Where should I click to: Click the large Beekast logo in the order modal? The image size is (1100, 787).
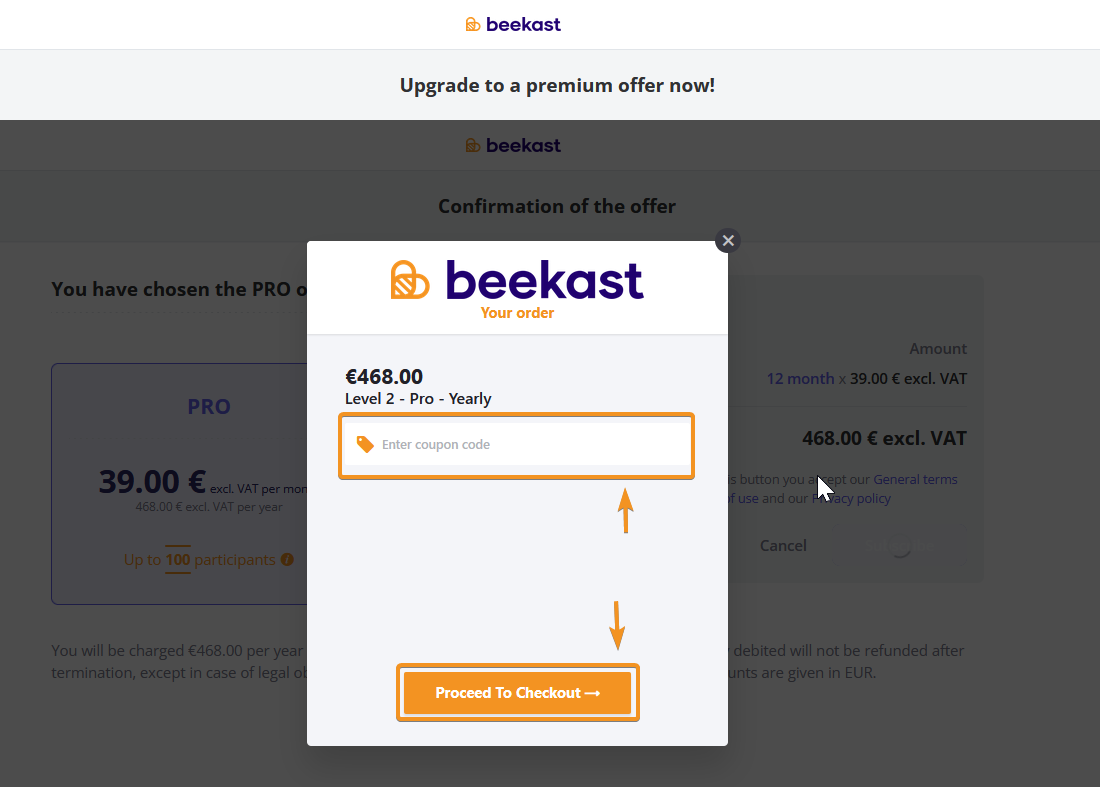[517, 280]
